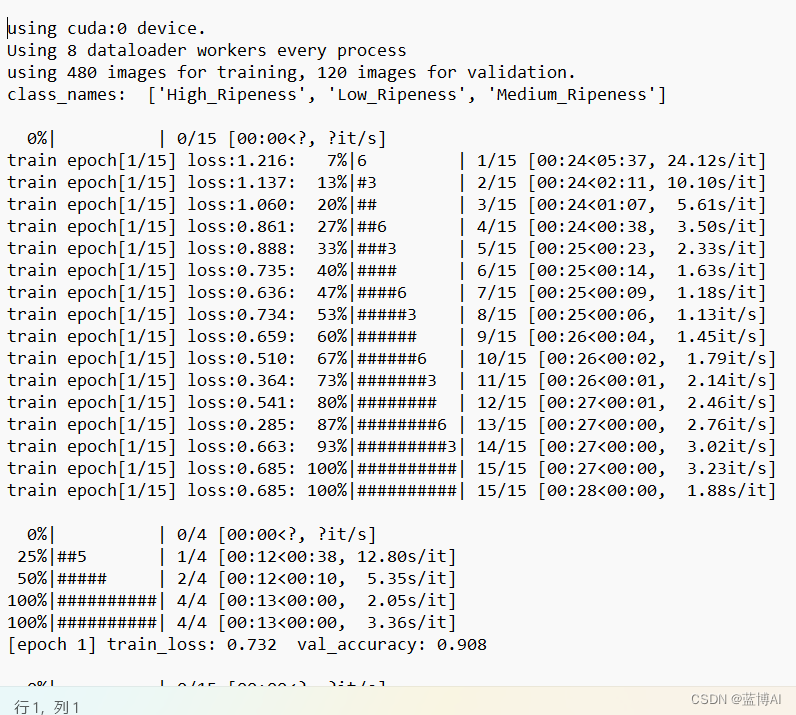The height and width of the screenshot is (715, 796).
Task: Click the 1.88s/it final training speed
Action: (726, 491)
